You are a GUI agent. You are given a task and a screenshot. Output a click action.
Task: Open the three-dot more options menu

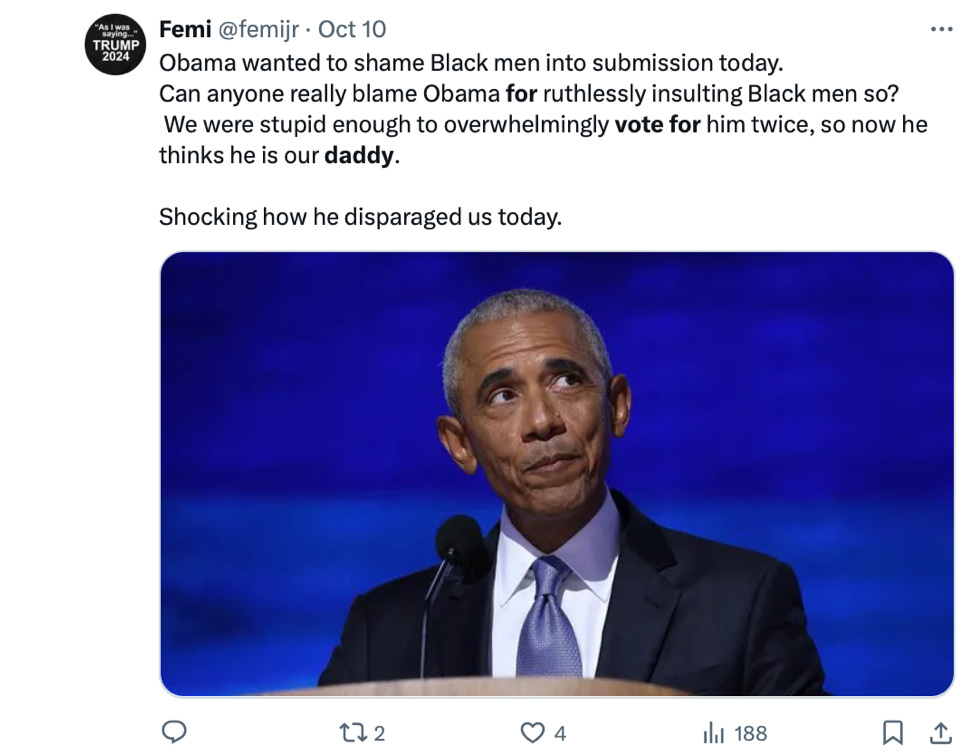941,29
